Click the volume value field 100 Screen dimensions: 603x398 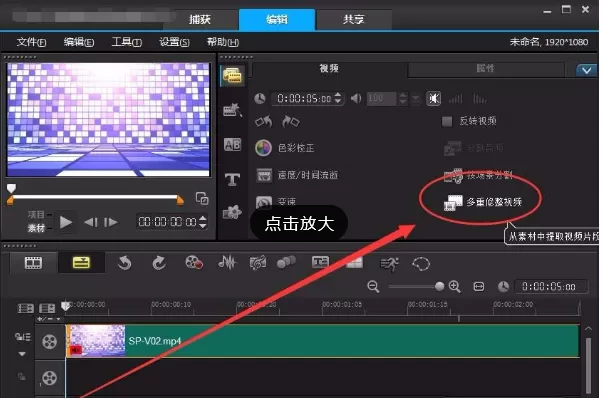381,98
